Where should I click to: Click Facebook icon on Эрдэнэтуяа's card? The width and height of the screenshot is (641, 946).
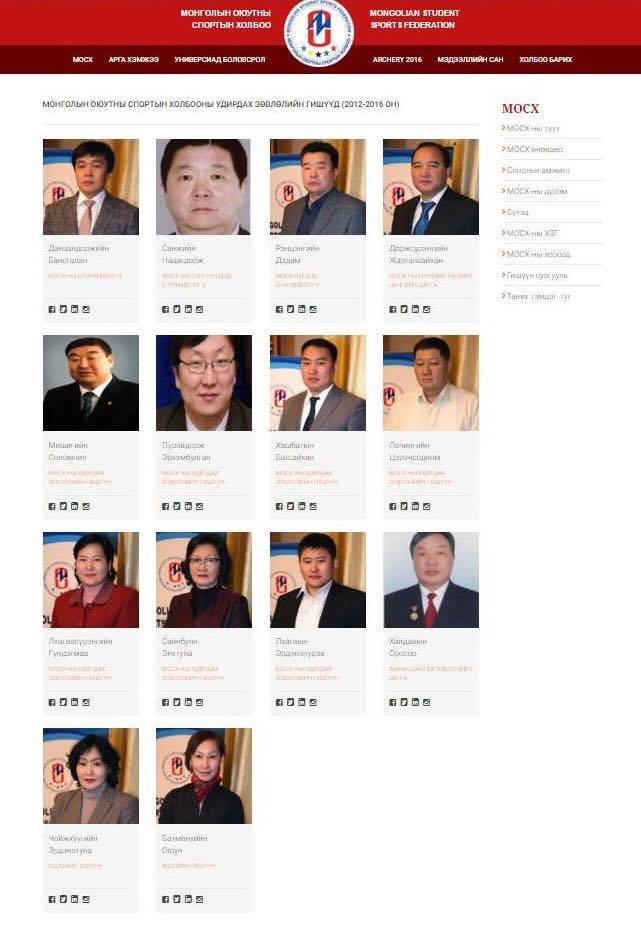point(52,899)
